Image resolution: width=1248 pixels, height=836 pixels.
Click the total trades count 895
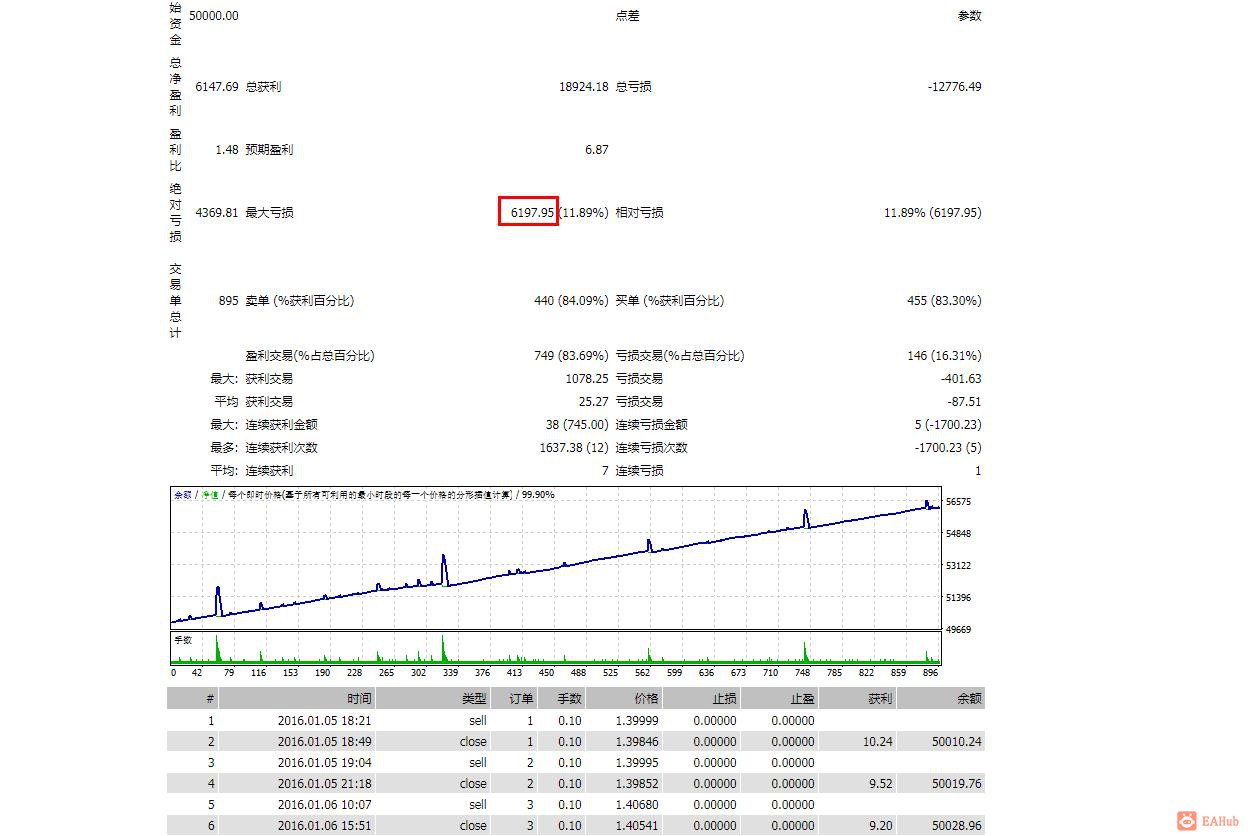(x=228, y=301)
